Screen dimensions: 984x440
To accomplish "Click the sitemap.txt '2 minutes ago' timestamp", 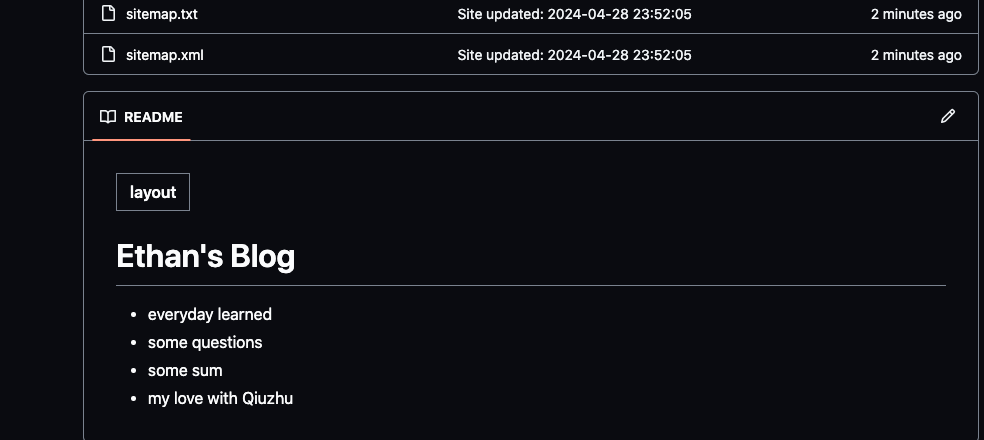I will 916,14.
